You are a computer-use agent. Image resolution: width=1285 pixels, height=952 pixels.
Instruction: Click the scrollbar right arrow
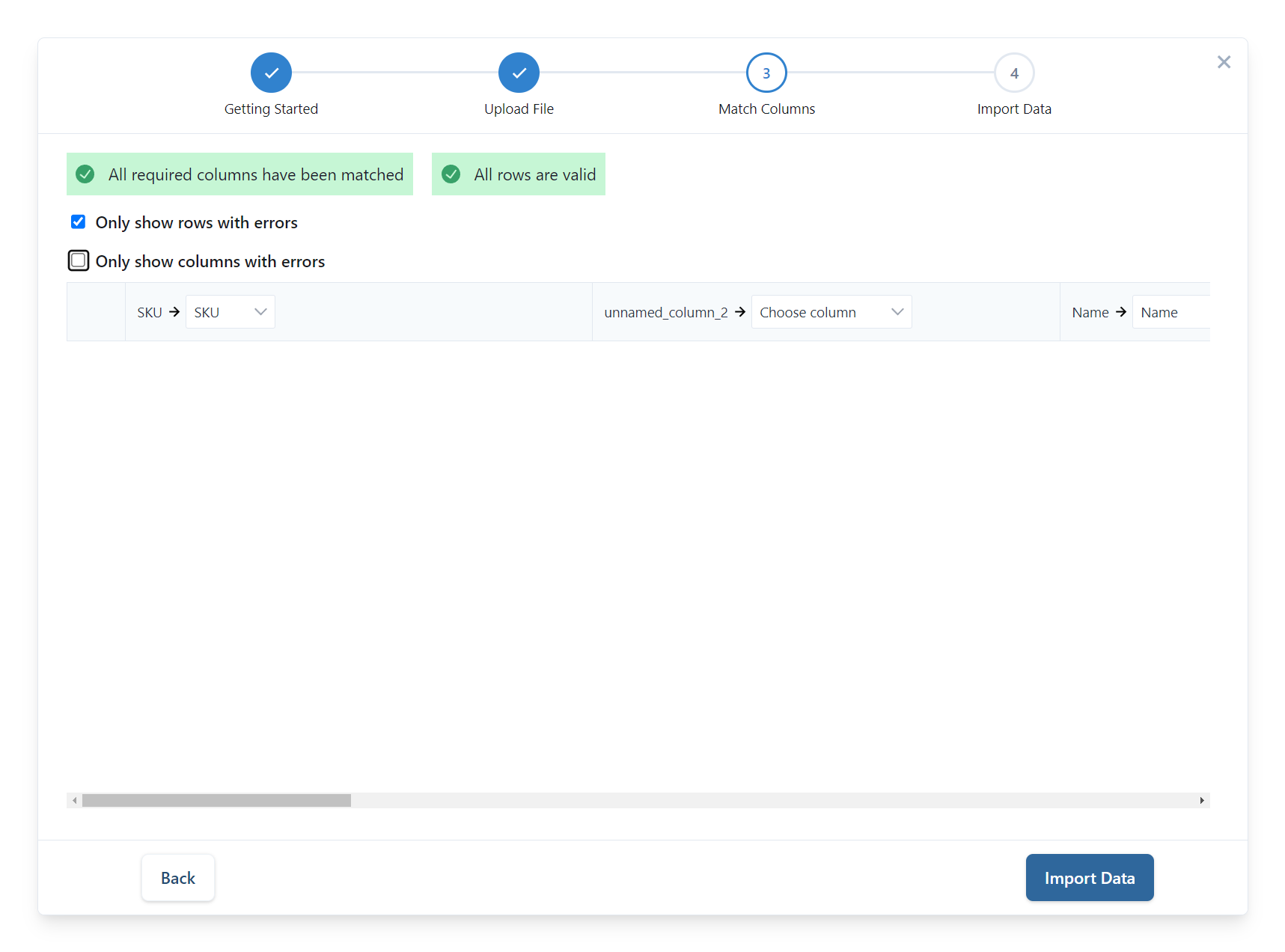(x=1202, y=801)
